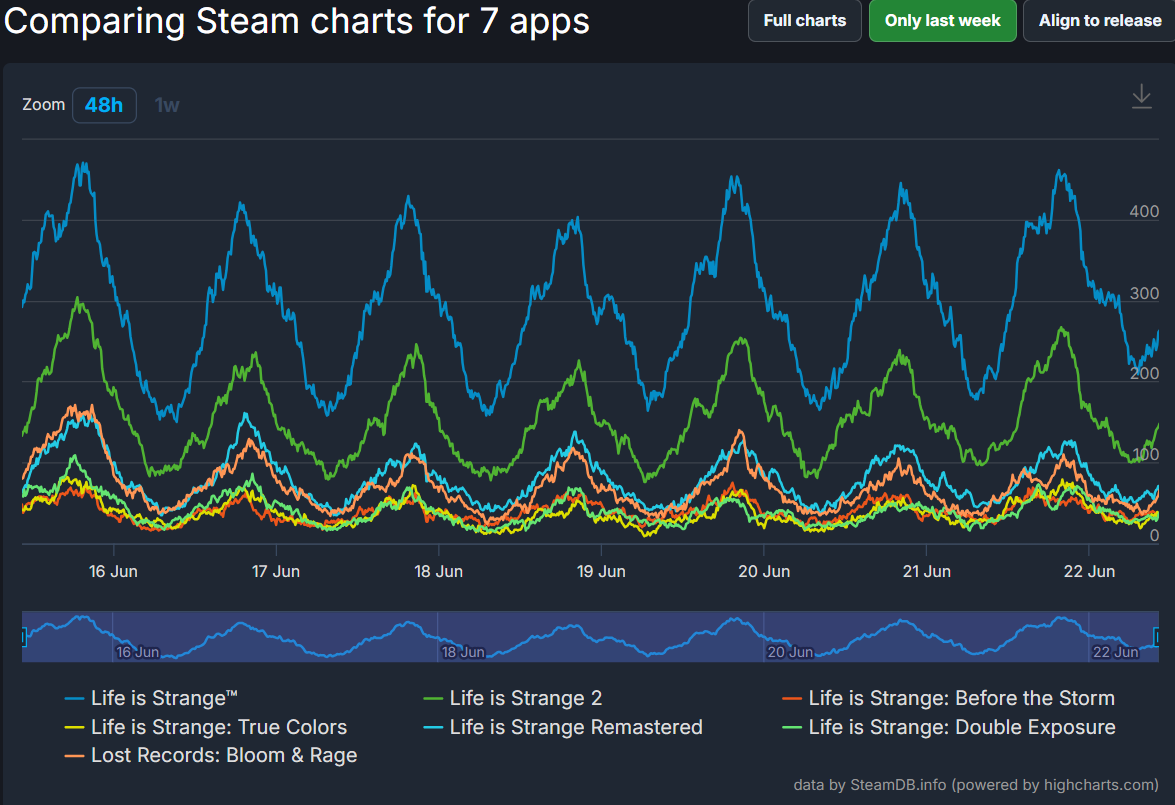Click the Zoom label text
This screenshot has height=805, width=1175.
coord(43,105)
